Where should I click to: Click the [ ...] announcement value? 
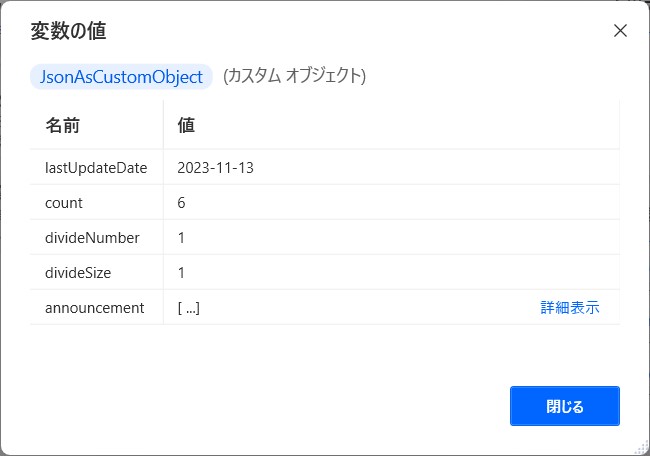pos(189,308)
